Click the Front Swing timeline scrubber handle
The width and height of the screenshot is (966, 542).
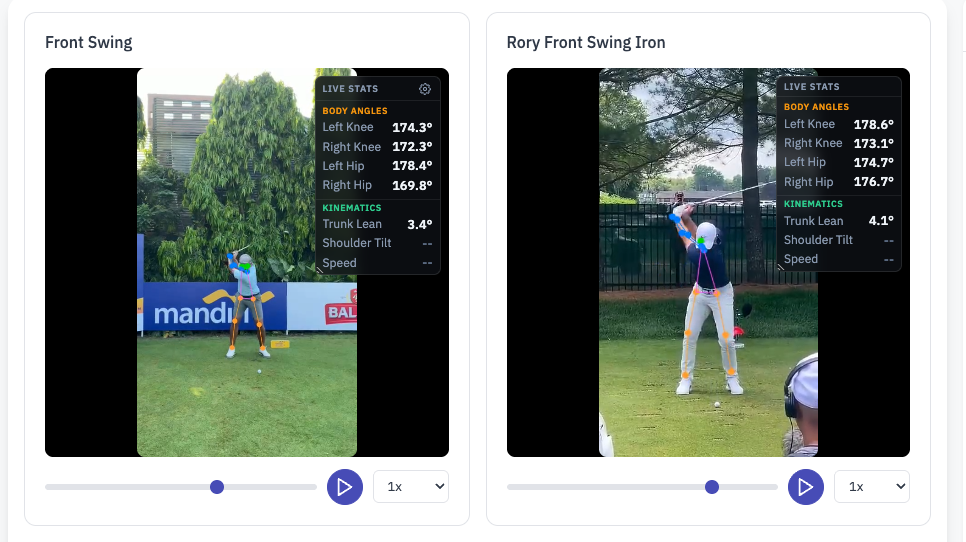click(x=217, y=487)
